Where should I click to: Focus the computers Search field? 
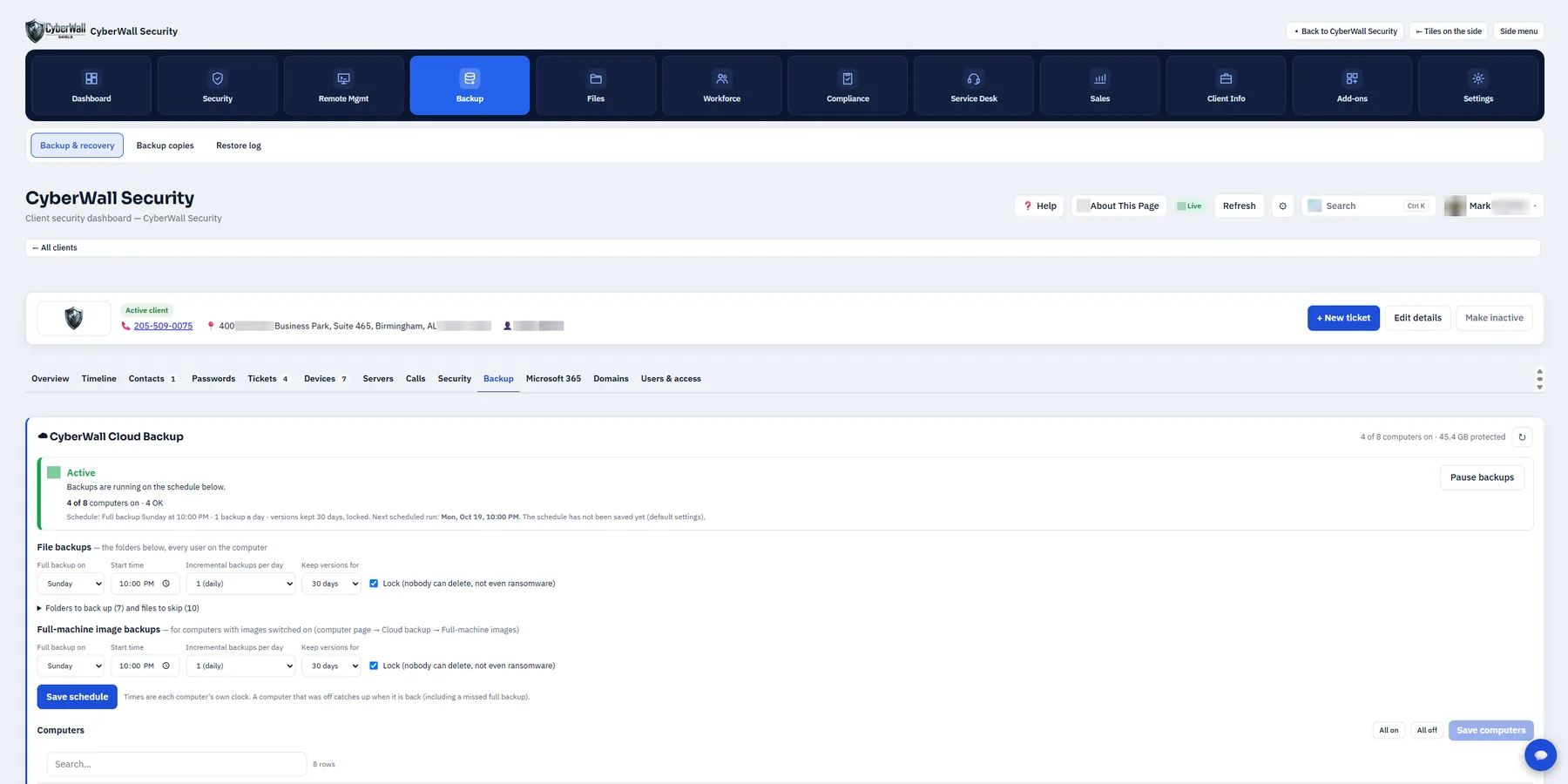[177, 764]
